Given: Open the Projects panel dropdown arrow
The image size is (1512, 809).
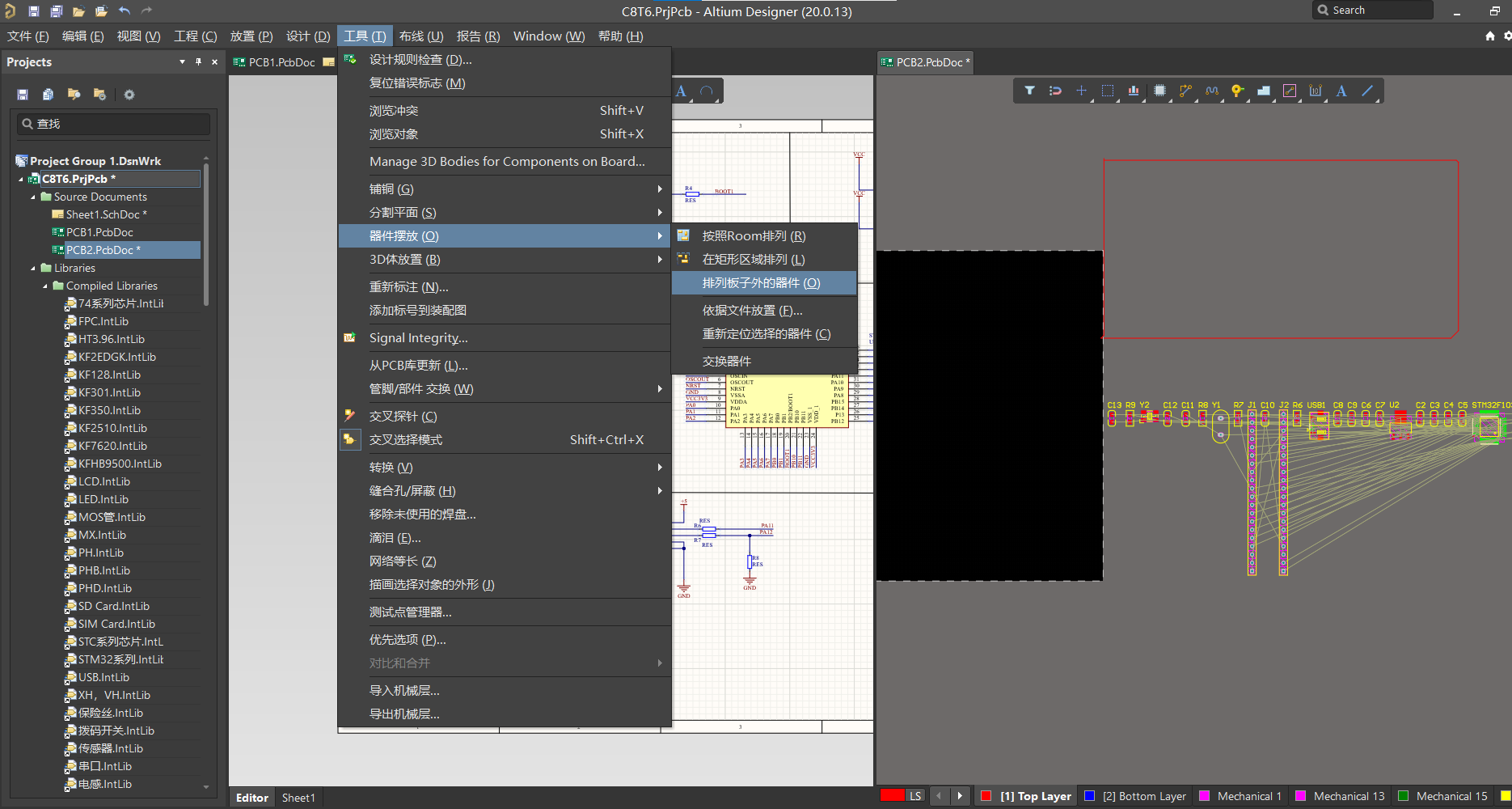Looking at the screenshot, I should (181, 61).
